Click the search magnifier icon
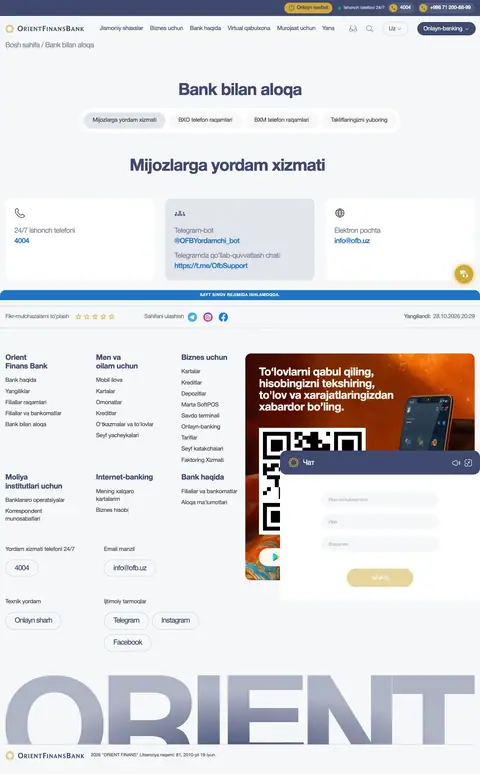Viewport: 480px width, 774px height. (x=369, y=29)
